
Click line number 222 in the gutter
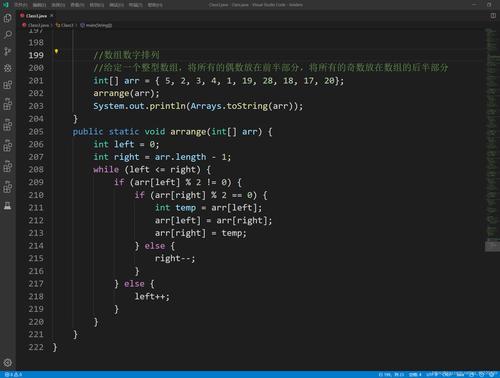point(36,347)
